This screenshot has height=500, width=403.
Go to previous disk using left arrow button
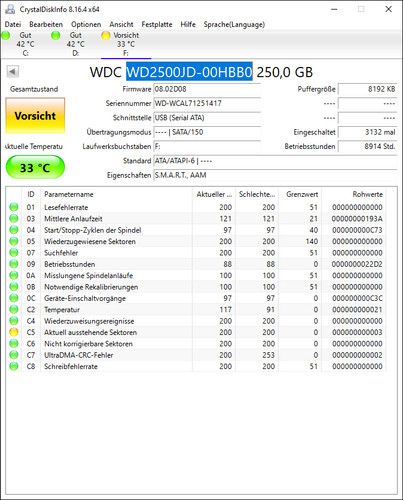(x=13, y=72)
